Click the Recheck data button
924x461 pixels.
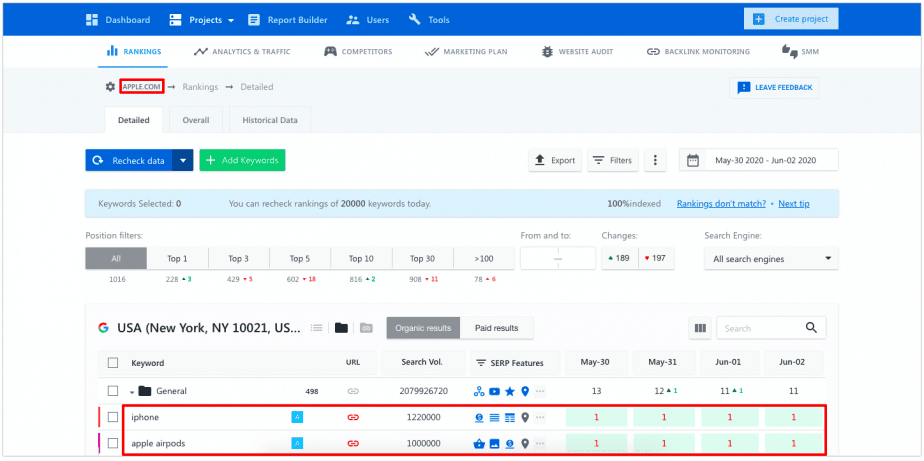point(129,160)
